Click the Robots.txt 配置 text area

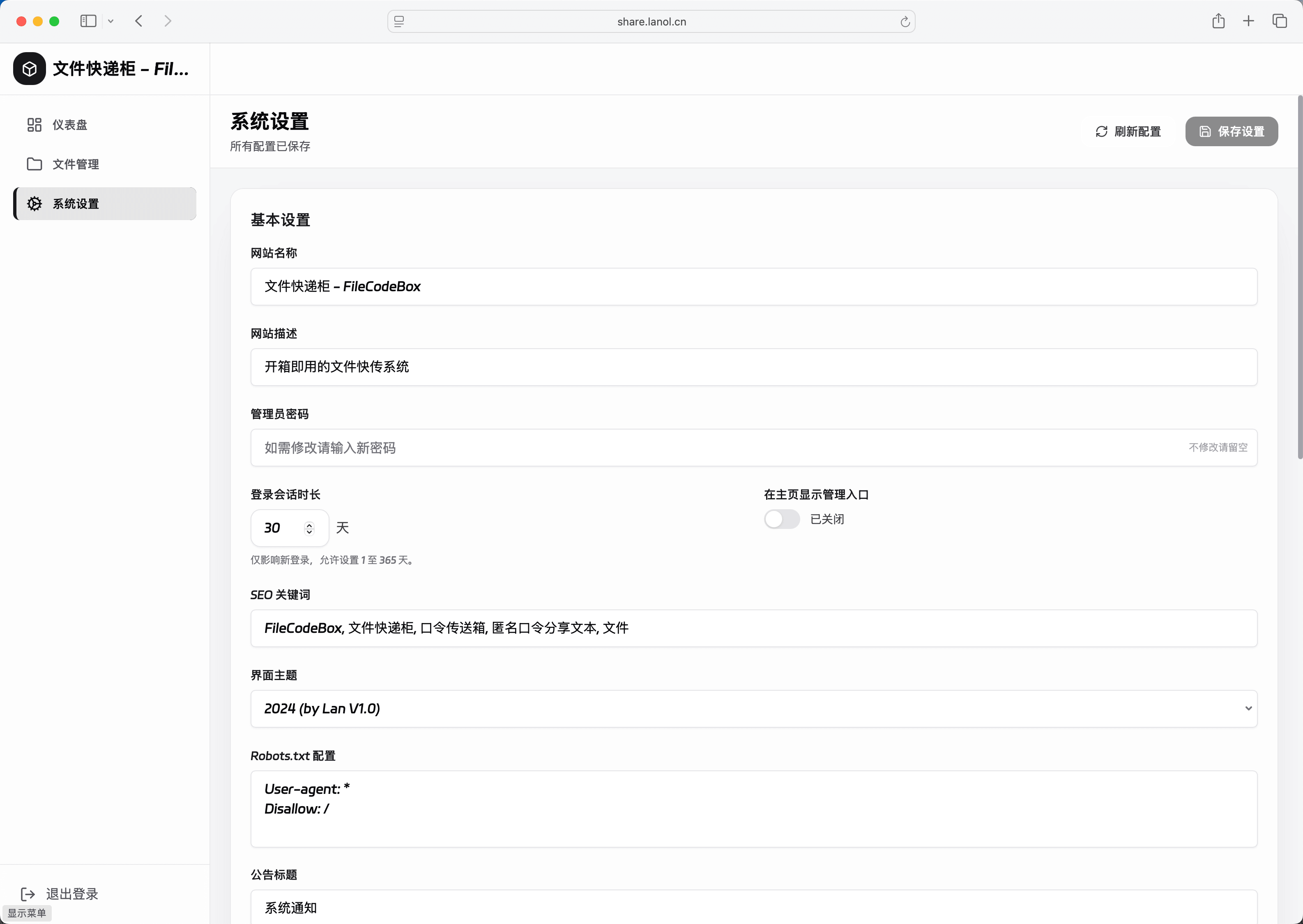click(753, 809)
